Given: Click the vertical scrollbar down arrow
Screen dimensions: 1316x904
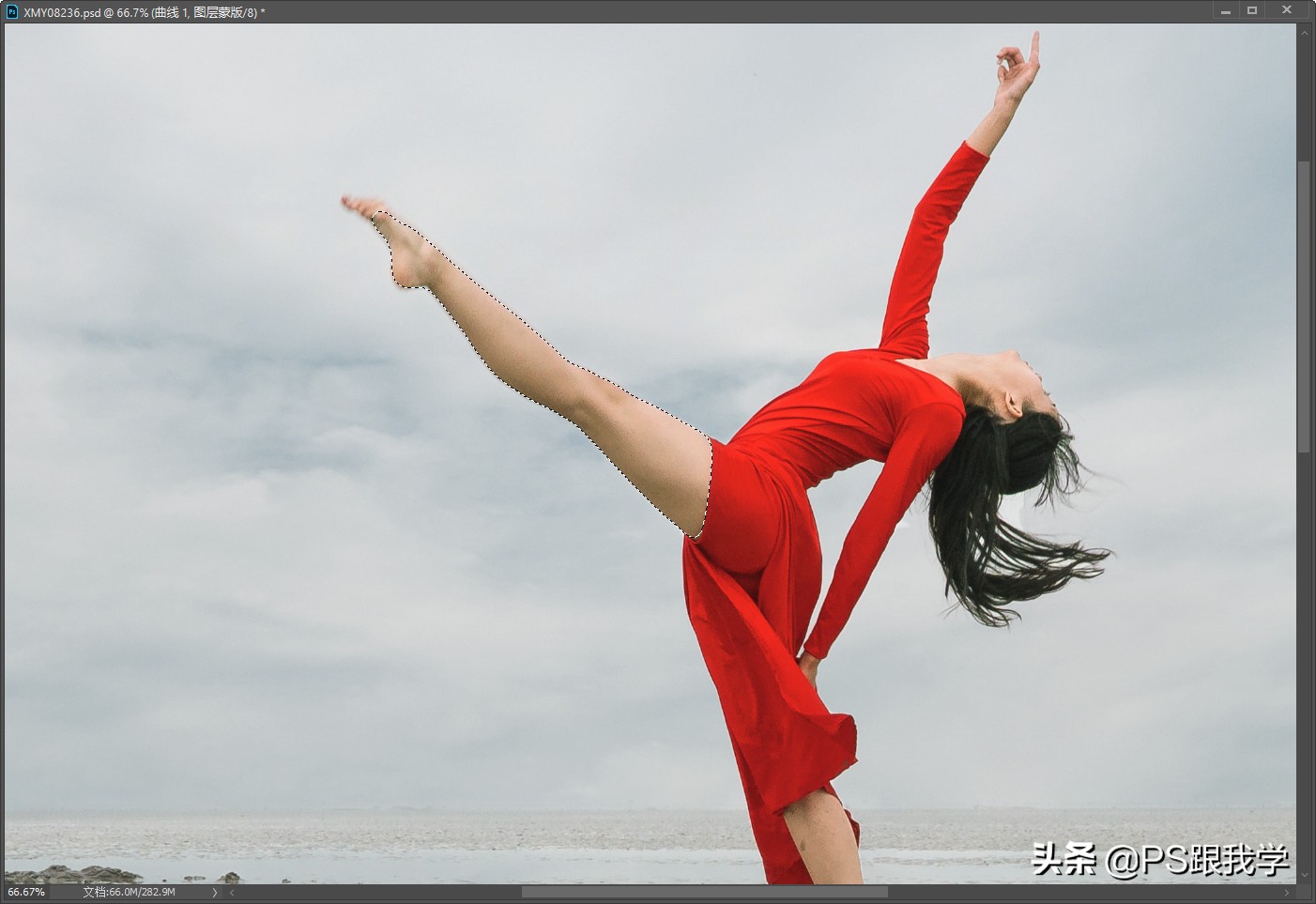Looking at the screenshot, I should click(x=1304, y=875).
